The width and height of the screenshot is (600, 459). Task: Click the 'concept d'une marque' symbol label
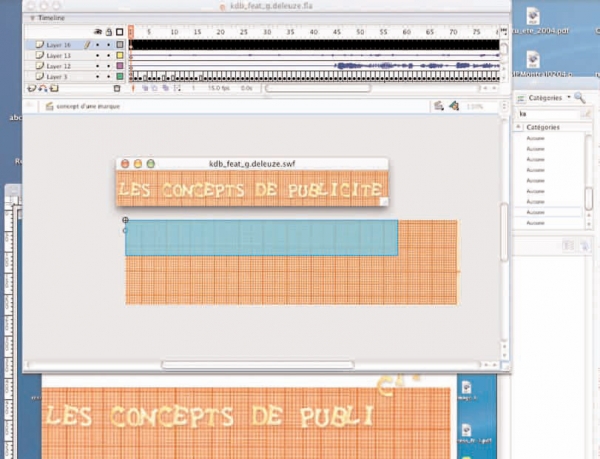coord(88,106)
